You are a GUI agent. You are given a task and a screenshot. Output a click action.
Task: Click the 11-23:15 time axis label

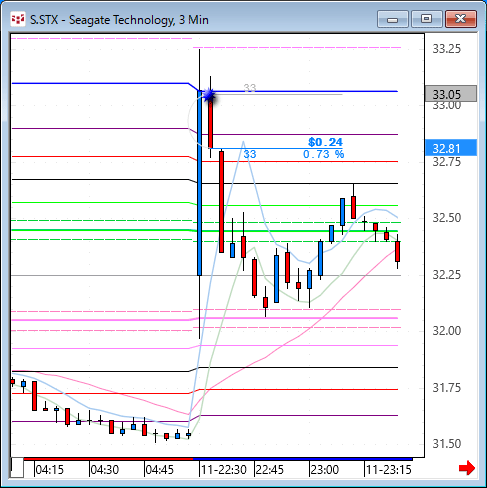click(x=389, y=470)
